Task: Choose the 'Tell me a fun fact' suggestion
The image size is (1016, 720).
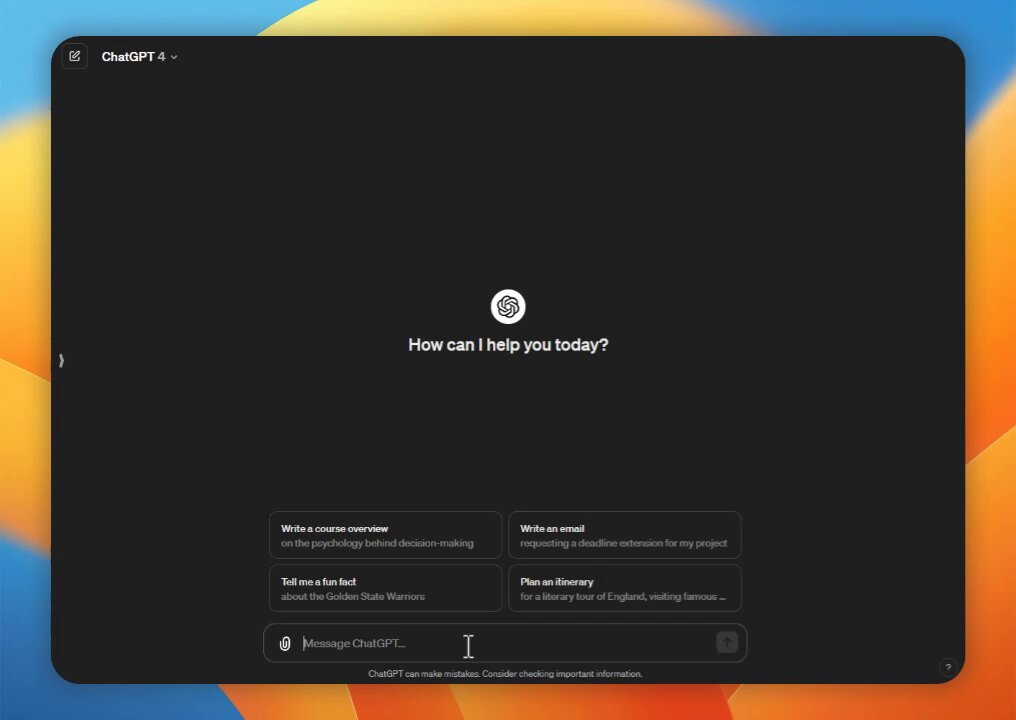Action: 386,588
